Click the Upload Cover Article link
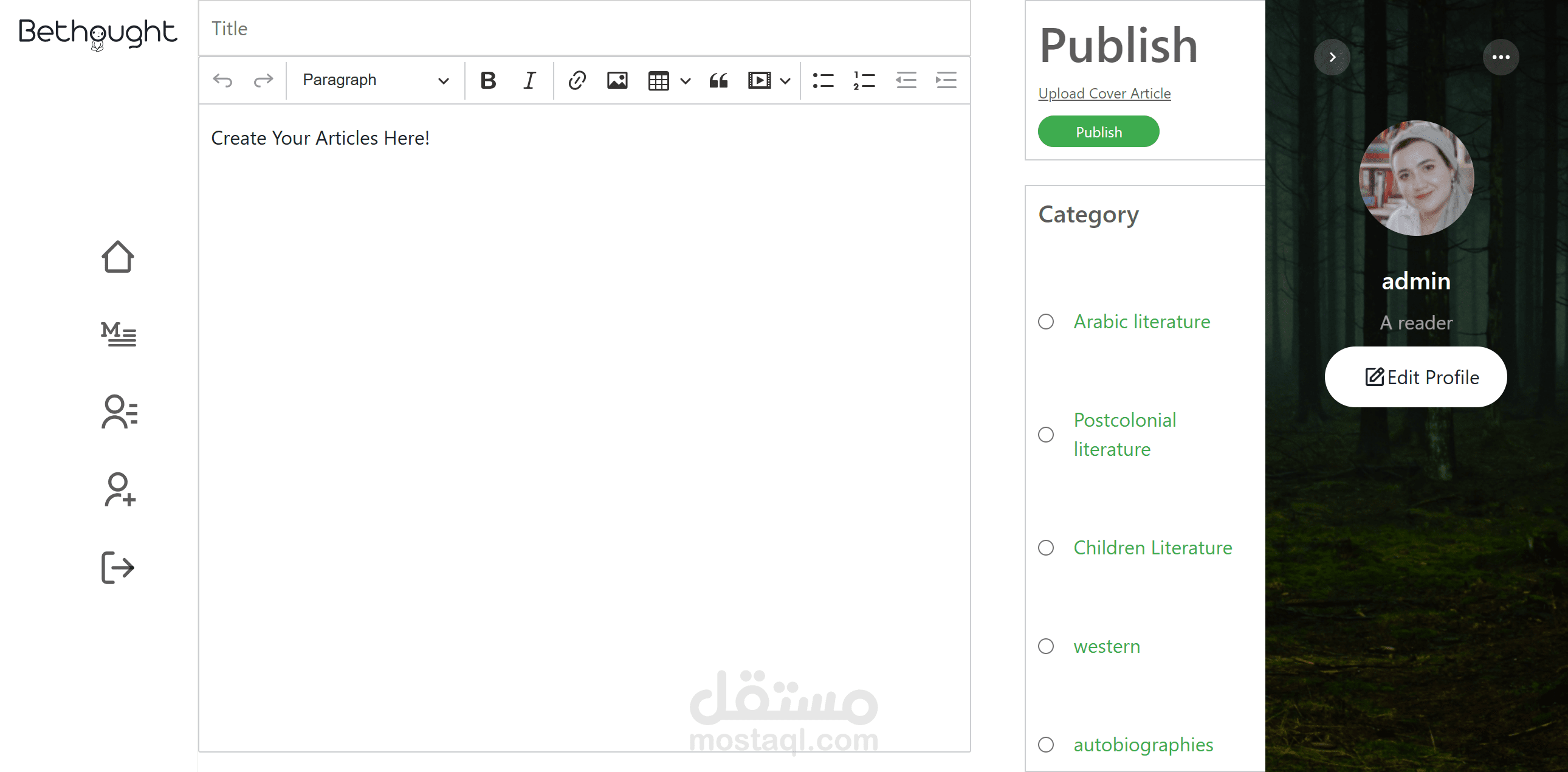Image resolution: width=1568 pixels, height=772 pixels. pos(1104,94)
